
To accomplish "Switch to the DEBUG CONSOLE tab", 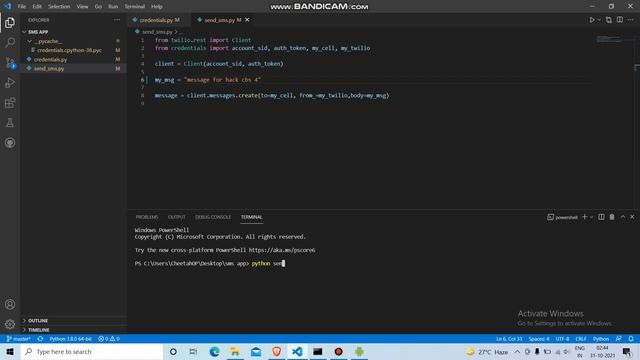I will point(213,217).
